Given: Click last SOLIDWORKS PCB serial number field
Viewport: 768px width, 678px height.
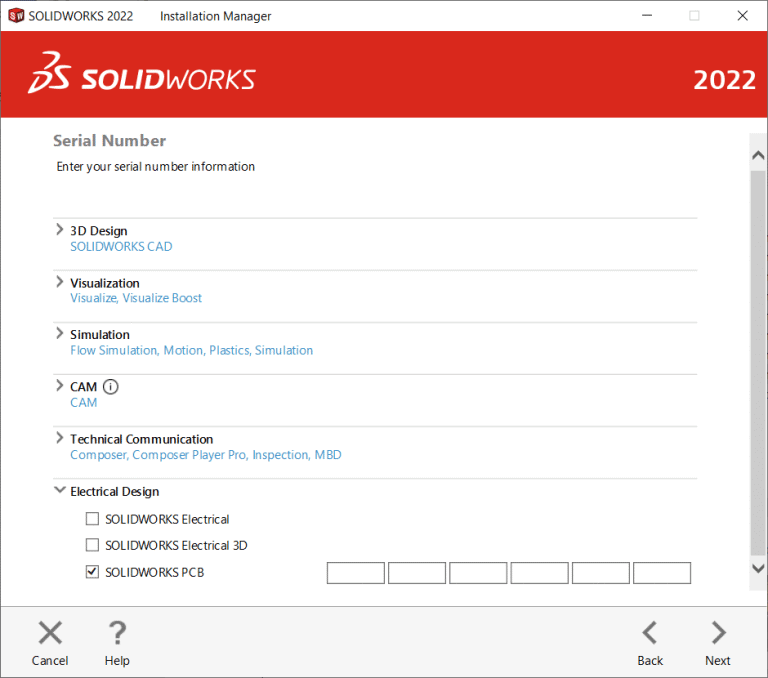Looking at the screenshot, I should (x=662, y=573).
